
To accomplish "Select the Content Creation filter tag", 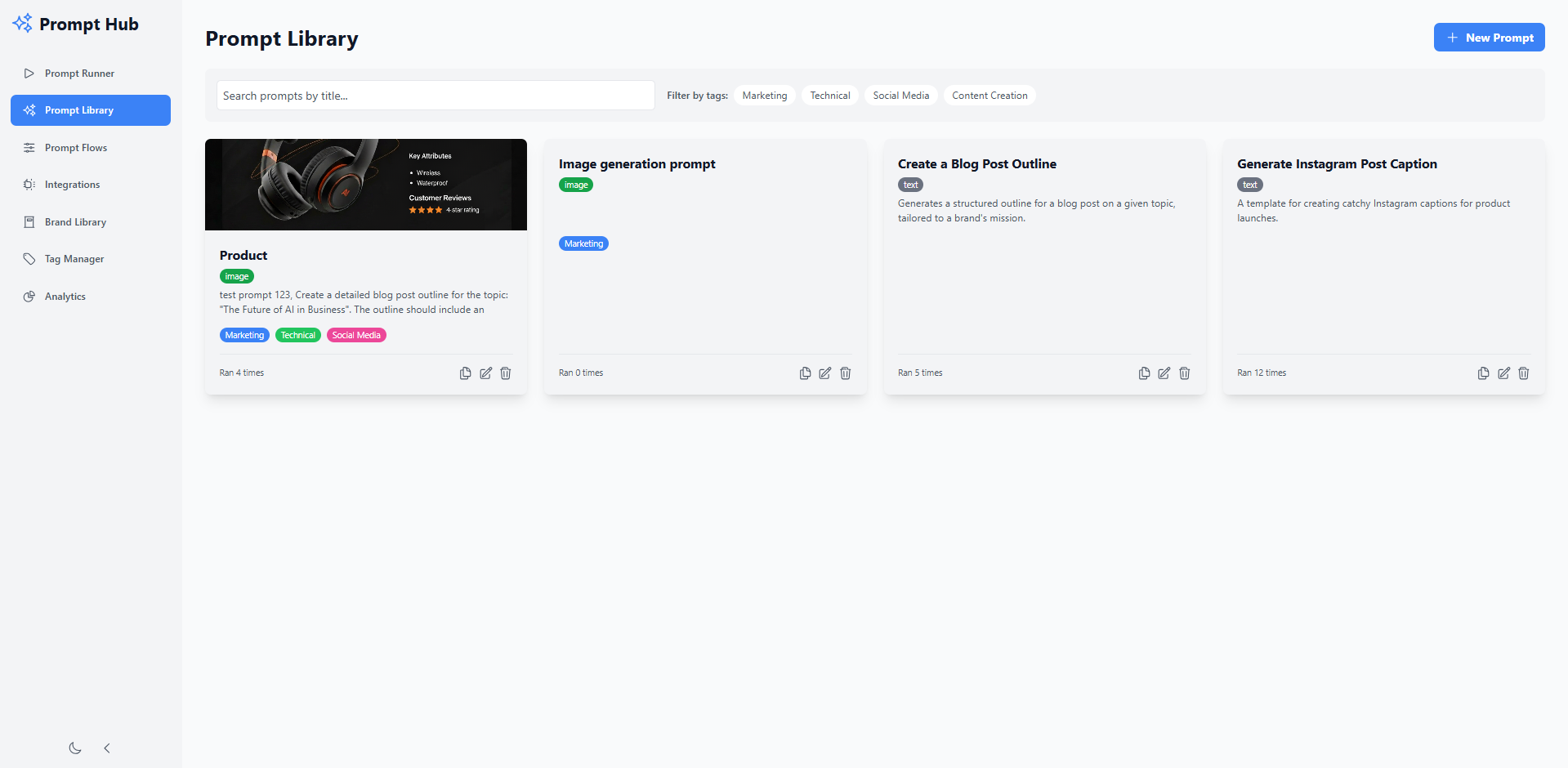I will tap(989, 96).
